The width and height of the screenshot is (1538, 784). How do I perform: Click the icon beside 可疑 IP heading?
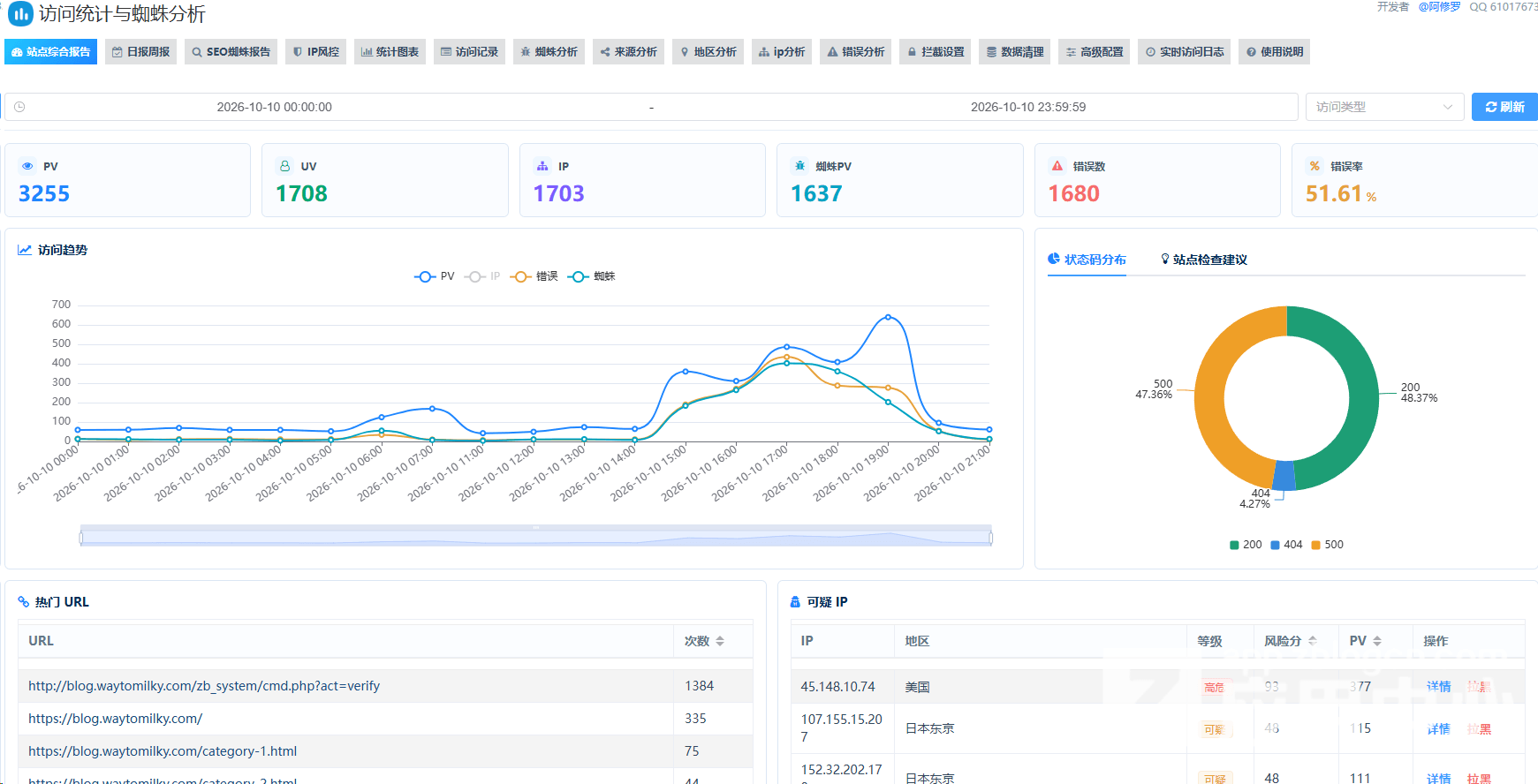click(795, 602)
